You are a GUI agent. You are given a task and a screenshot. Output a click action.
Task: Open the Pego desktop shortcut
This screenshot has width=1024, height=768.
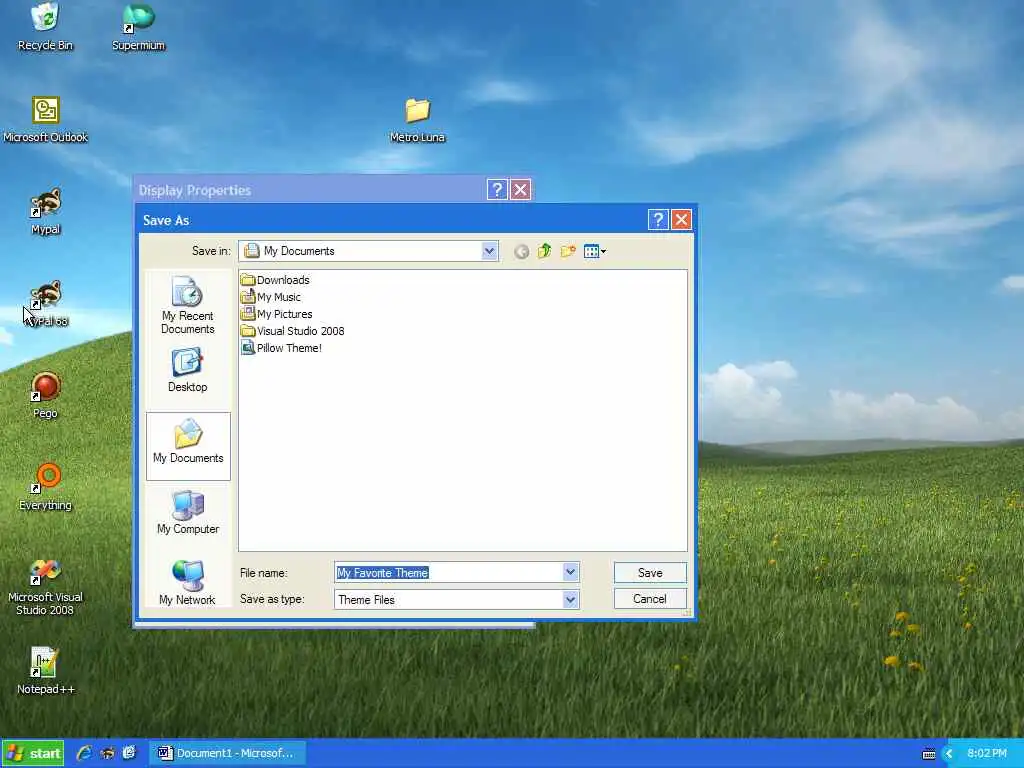click(45, 395)
